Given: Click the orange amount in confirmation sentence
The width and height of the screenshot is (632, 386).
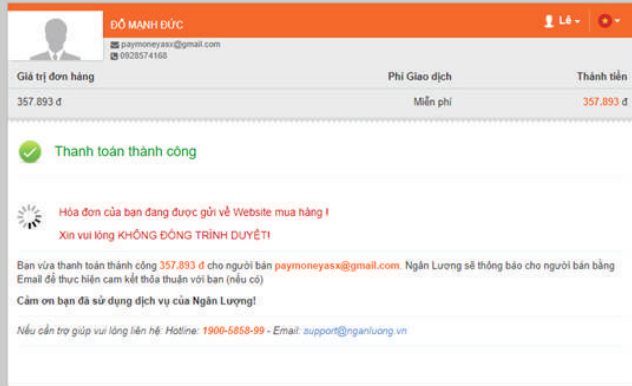Looking at the screenshot, I should click(x=182, y=266).
